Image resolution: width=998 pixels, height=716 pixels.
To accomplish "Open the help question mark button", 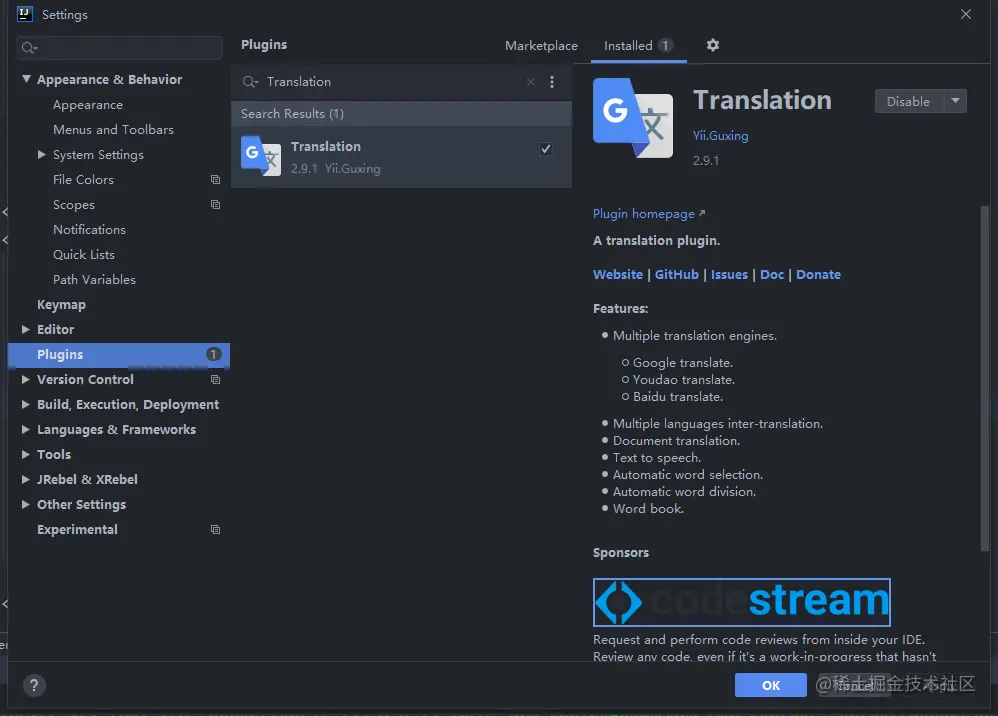I will tap(34, 685).
